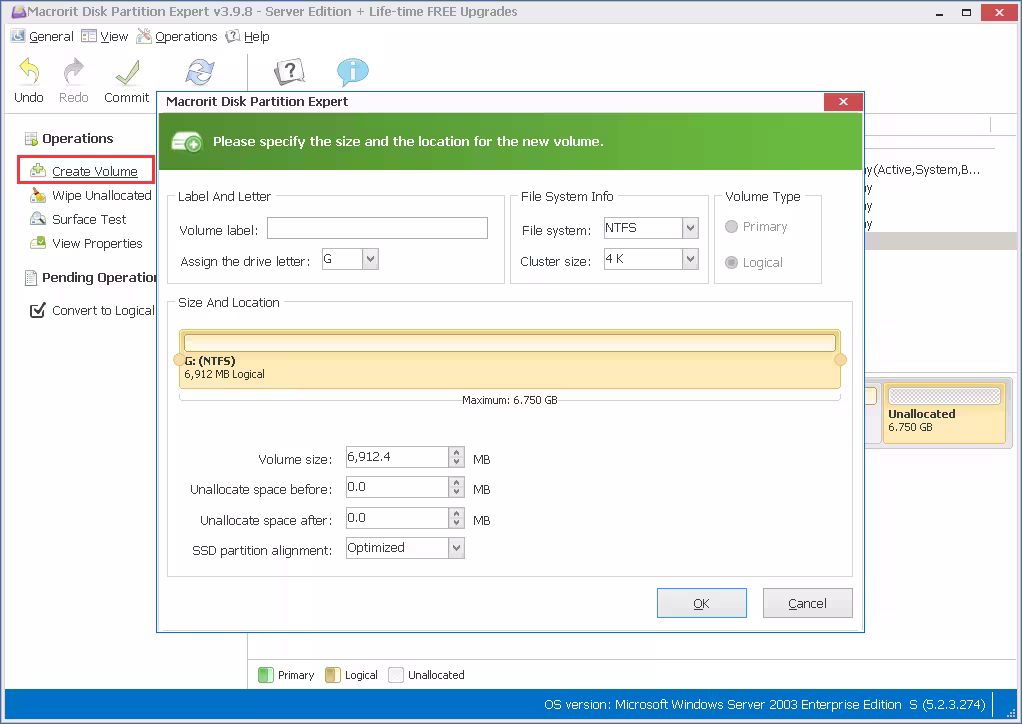Click the Volume size value field
Viewport: 1022px width, 724px height.
point(397,457)
